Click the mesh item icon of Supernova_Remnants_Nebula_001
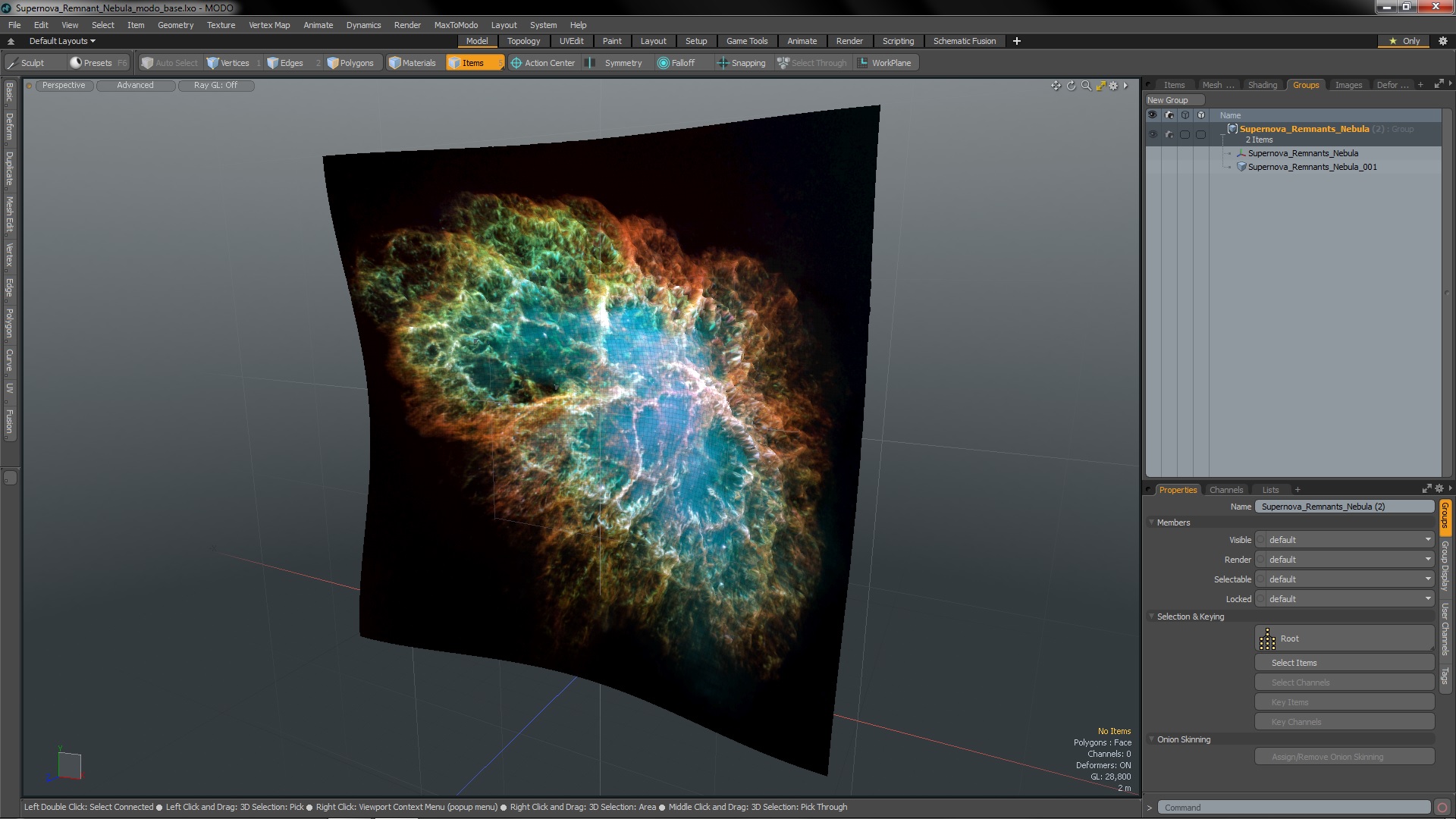The width and height of the screenshot is (1456, 819). [x=1241, y=167]
